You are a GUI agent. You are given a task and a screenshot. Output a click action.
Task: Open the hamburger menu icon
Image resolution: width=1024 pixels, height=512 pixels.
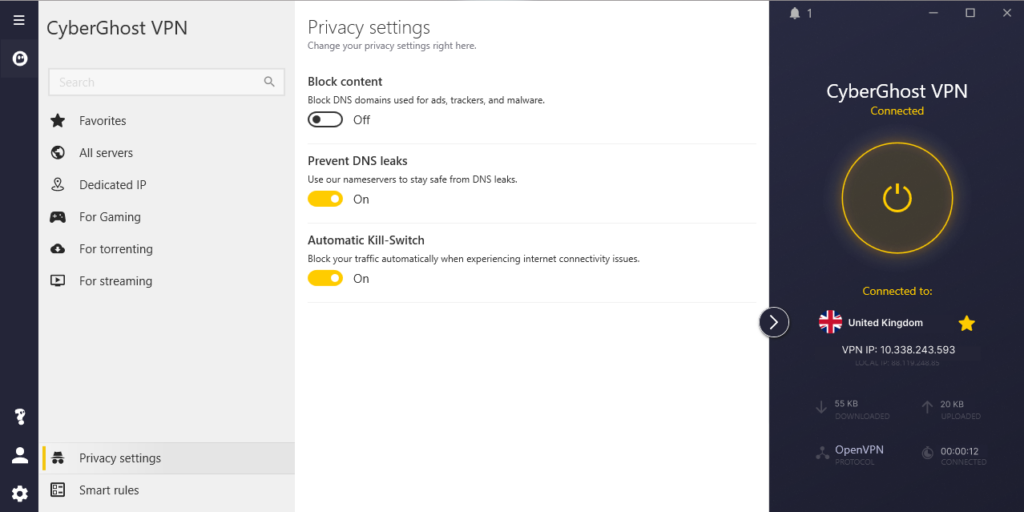coord(19,20)
